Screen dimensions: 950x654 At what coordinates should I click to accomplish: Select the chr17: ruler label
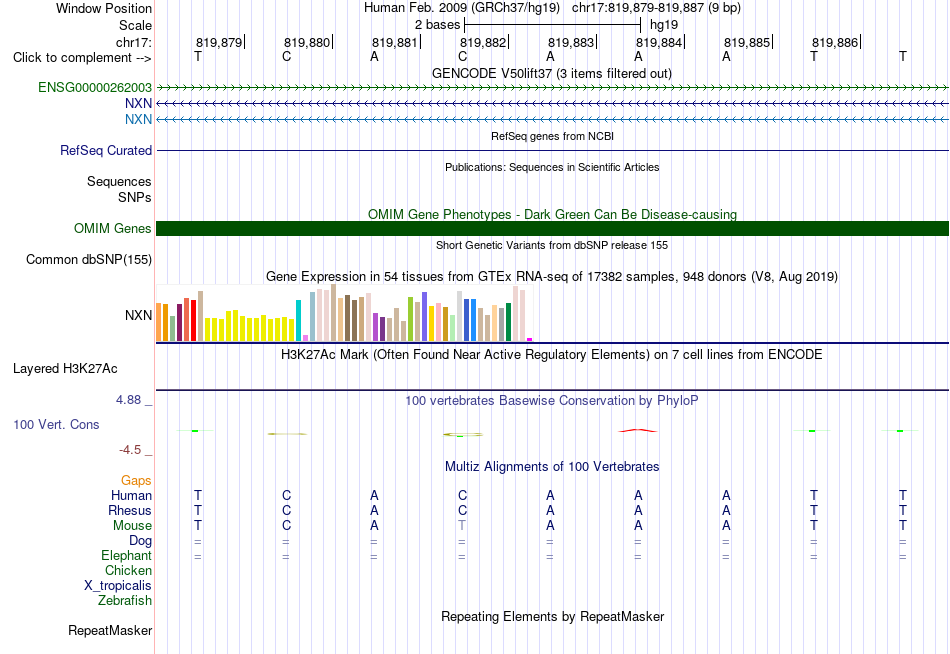click(x=133, y=42)
